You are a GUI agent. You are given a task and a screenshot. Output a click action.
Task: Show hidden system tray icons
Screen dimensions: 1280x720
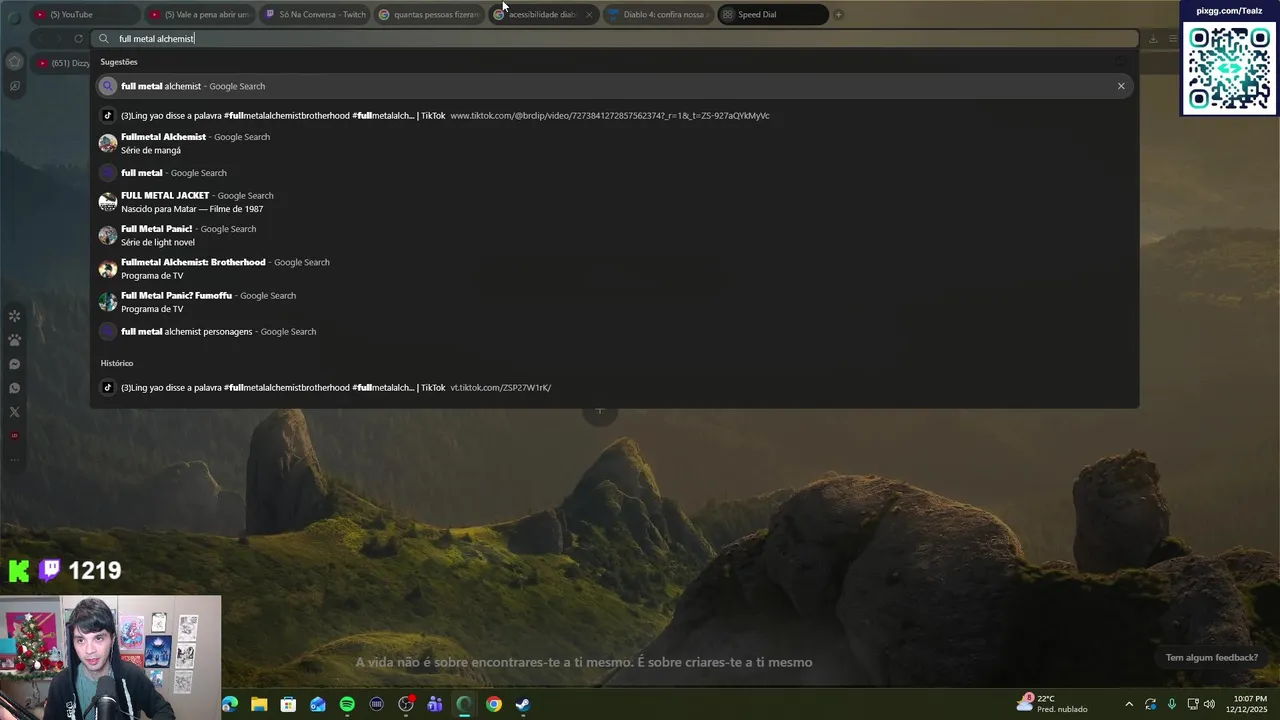coord(1129,704)
